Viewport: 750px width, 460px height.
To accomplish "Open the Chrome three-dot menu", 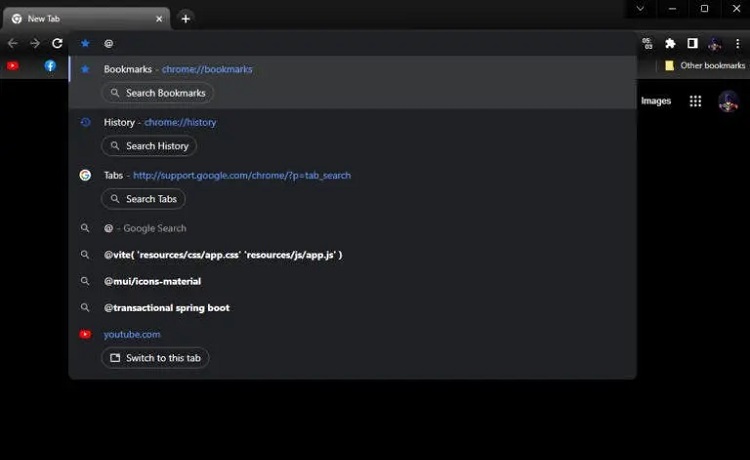I will click(x=738, y=44).
